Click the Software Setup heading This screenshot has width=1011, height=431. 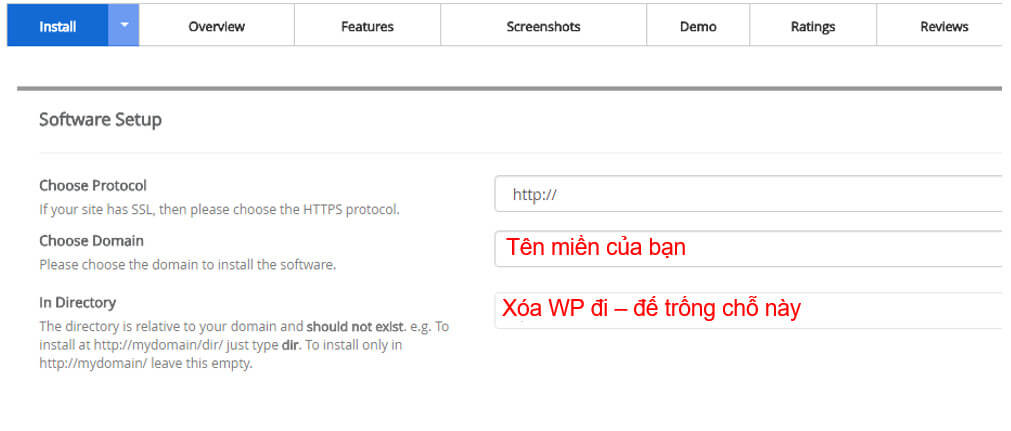(x=100, y=119)
